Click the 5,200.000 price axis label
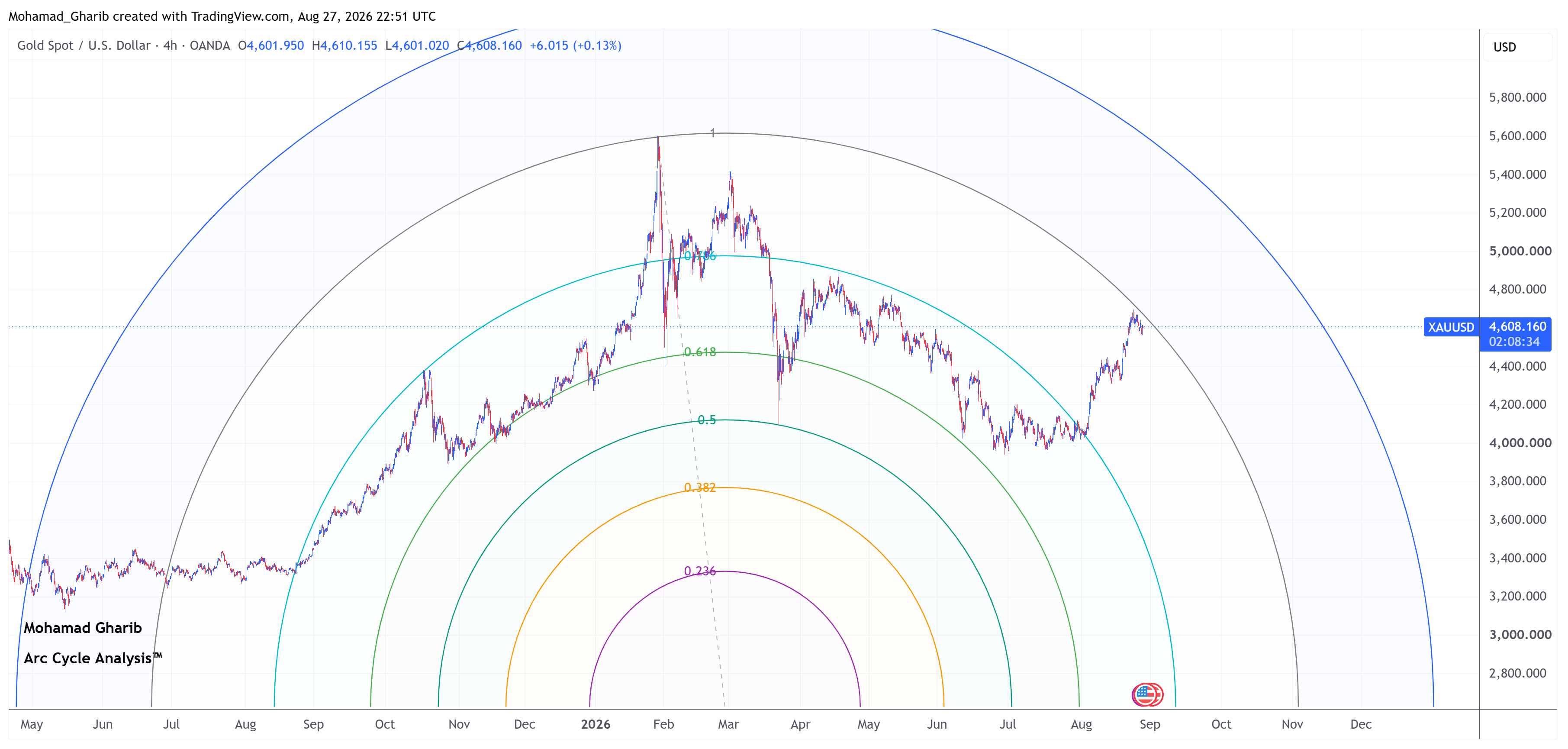This screenshot has height=749, width=1568. point(1517,213)
